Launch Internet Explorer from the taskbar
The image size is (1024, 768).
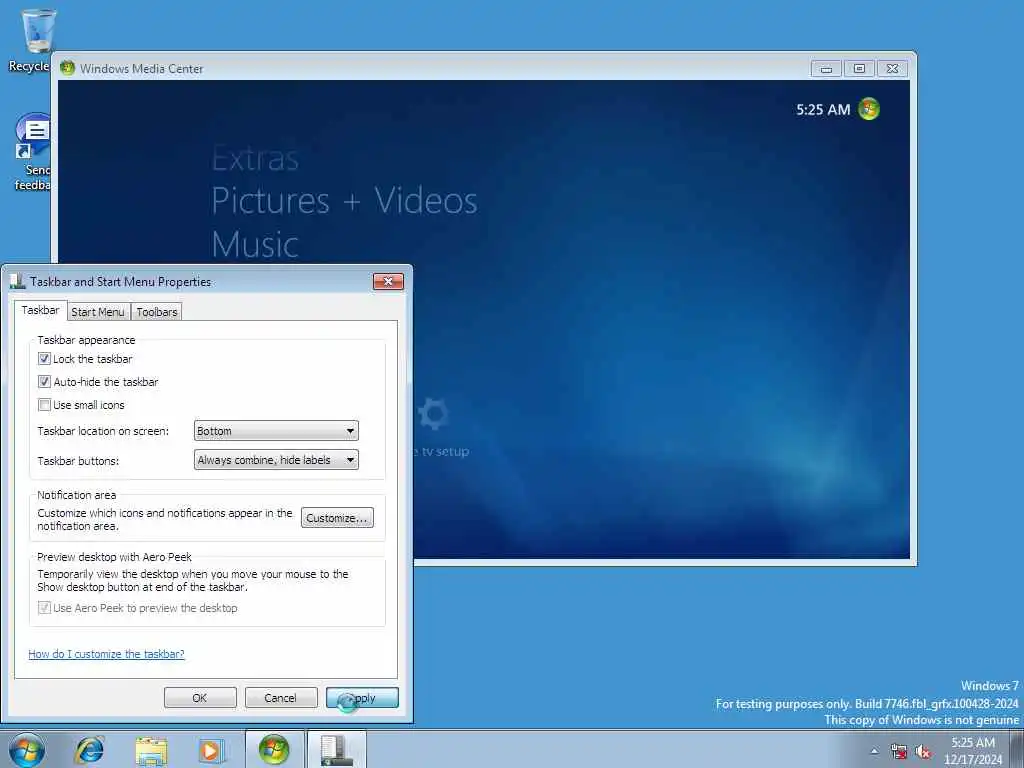[x=89, y=750]
